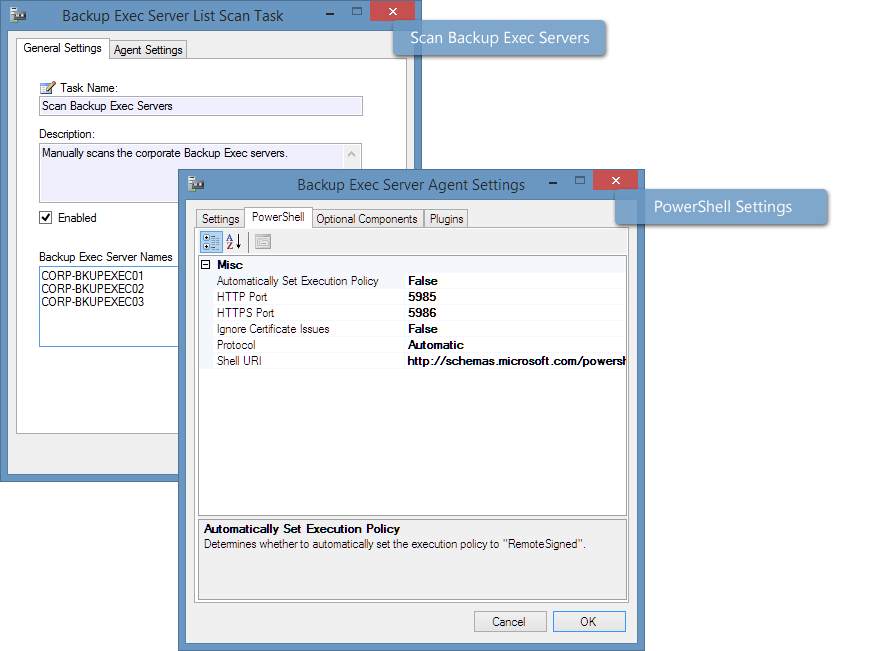Click False value for Ignore Certificate Issues
The height and width of the screenshot is (651, 894).
coord(422,328)
